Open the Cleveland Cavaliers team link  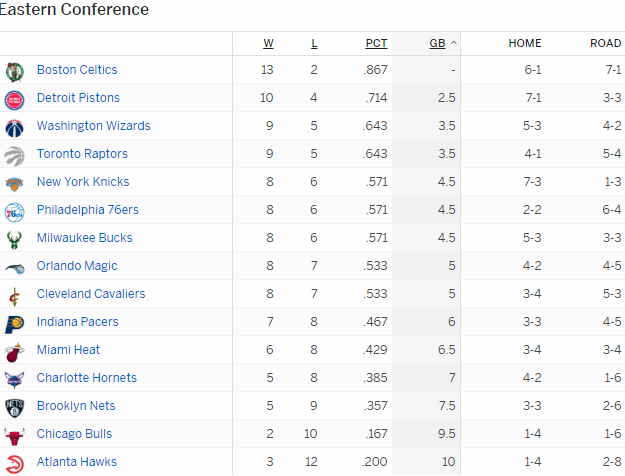91,294
